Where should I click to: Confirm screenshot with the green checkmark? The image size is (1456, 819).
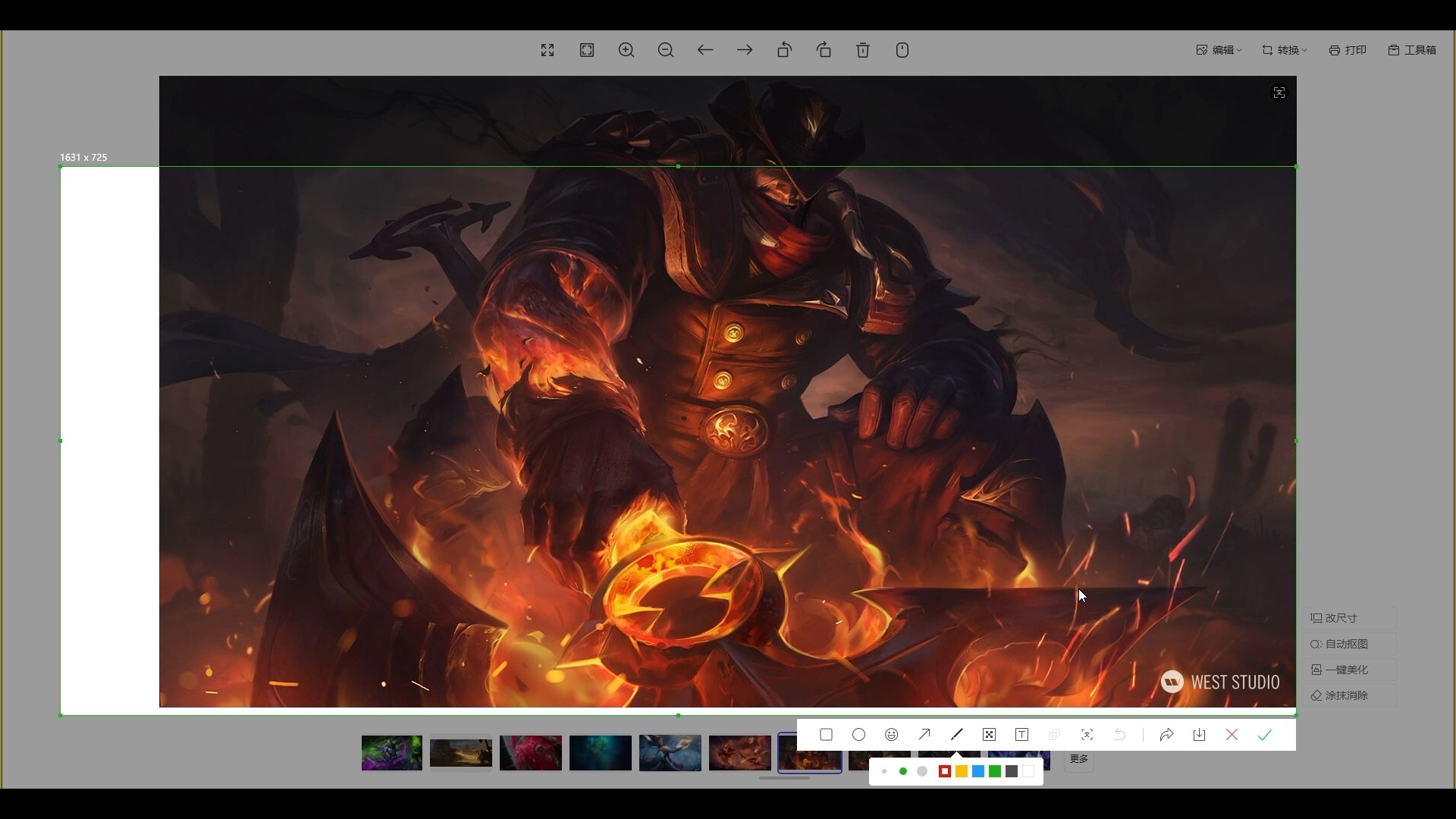(1265, 735)
